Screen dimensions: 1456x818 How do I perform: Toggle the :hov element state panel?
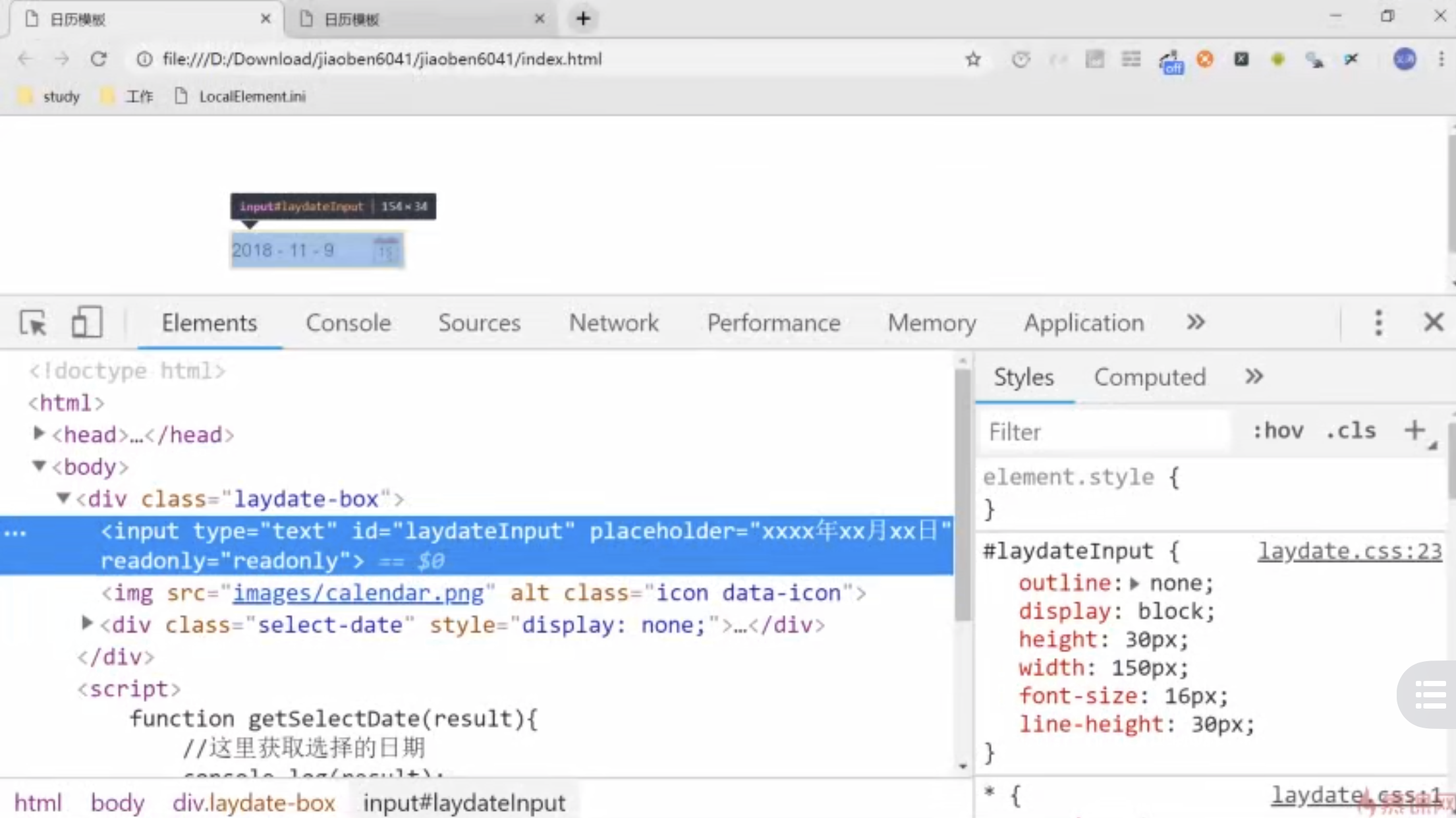tap(1277, 431)
